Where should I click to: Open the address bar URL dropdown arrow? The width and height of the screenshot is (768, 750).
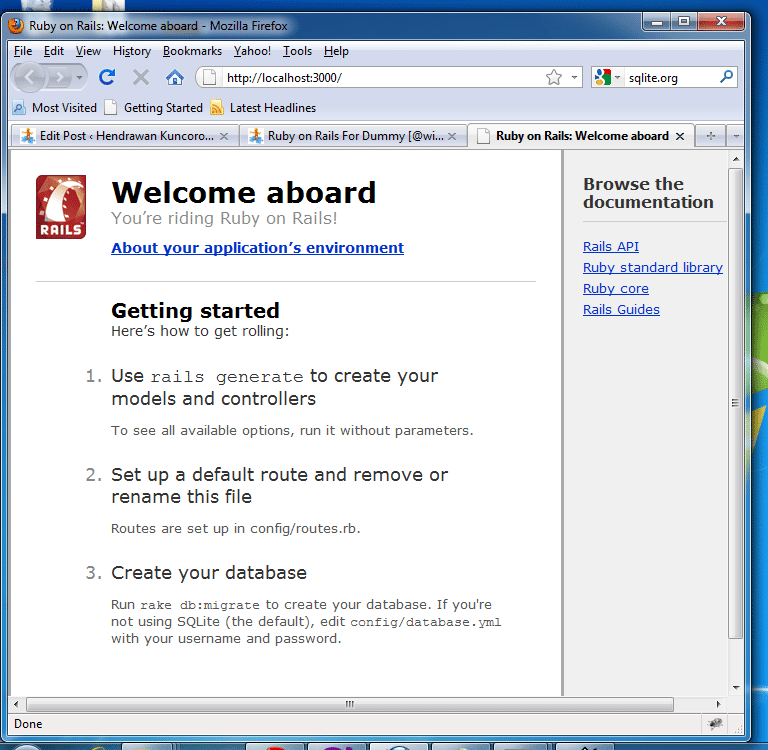point(574,77)
